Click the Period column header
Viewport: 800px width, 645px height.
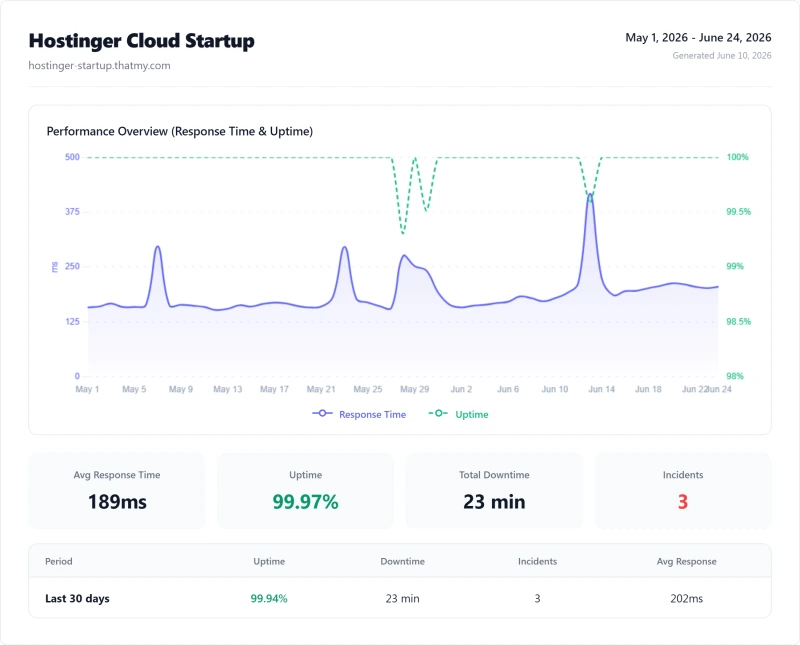click(x=59, y=561)
